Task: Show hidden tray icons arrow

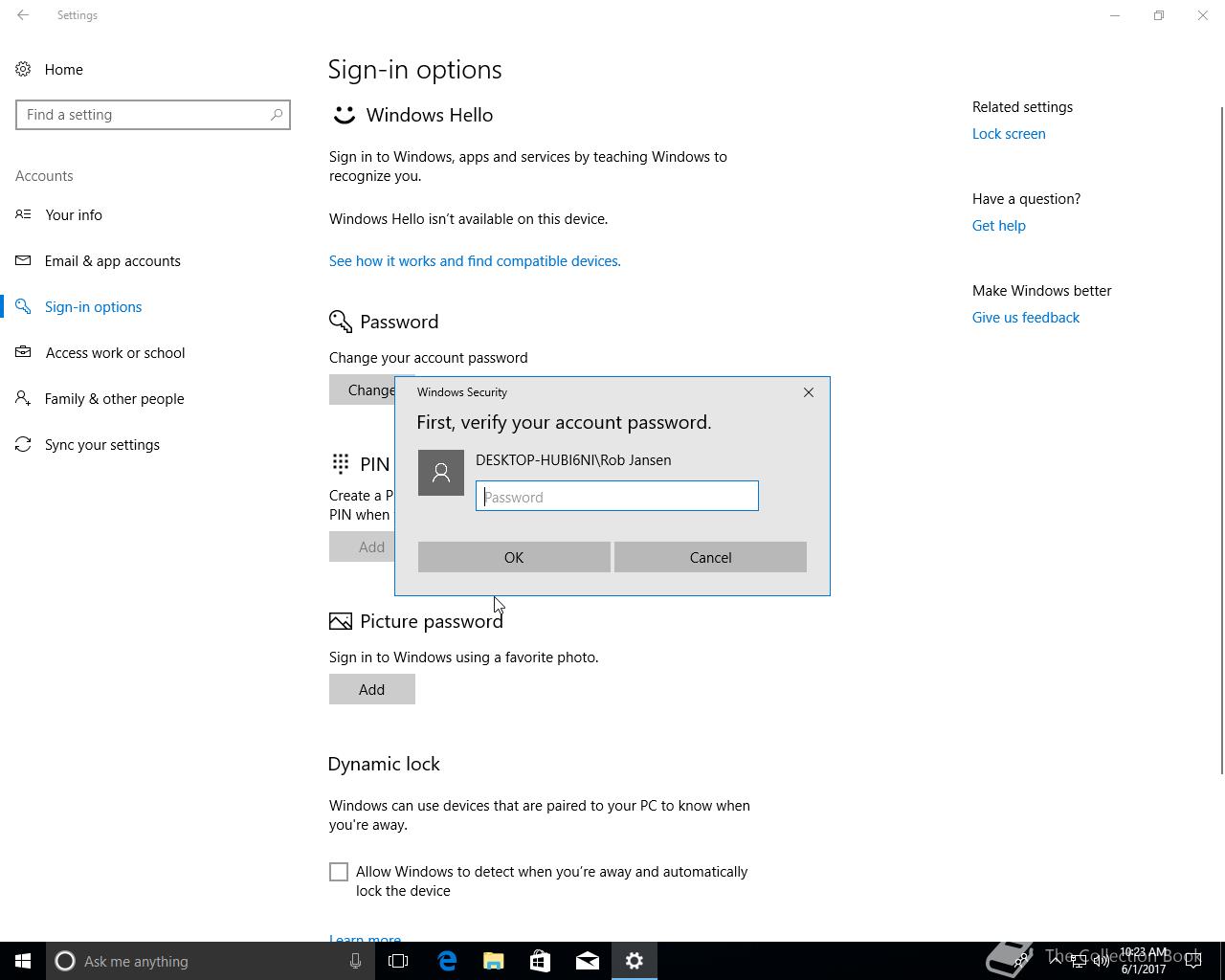Action: 1056,961
